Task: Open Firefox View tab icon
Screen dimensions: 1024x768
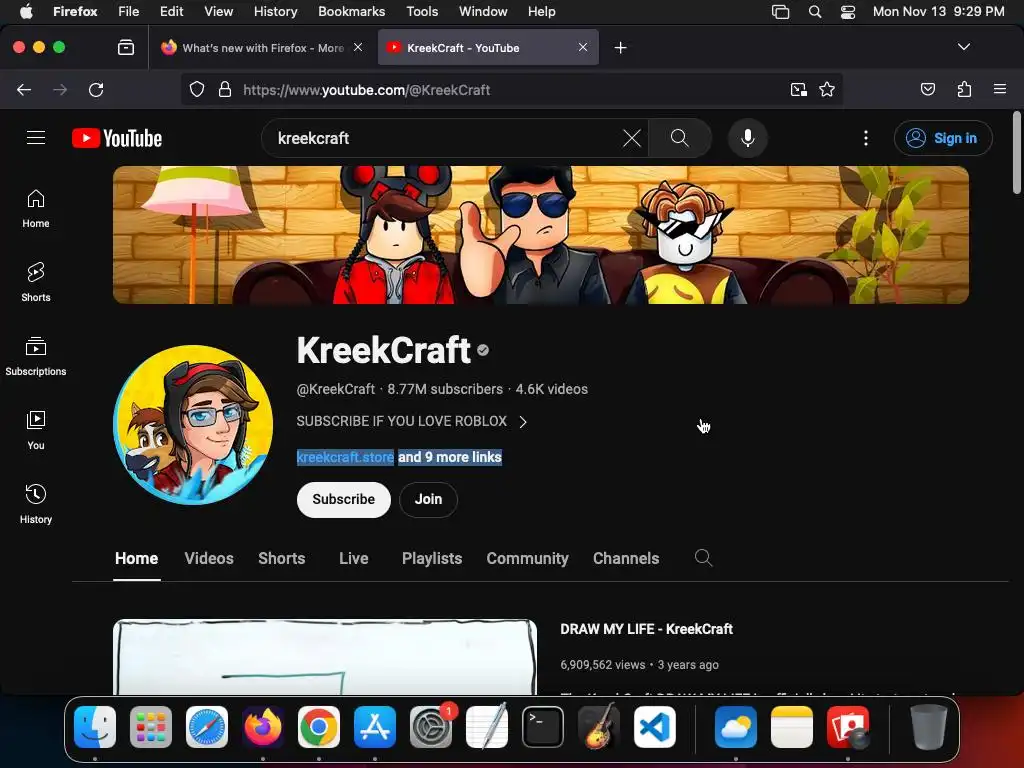Action: [x=126, y=48]
